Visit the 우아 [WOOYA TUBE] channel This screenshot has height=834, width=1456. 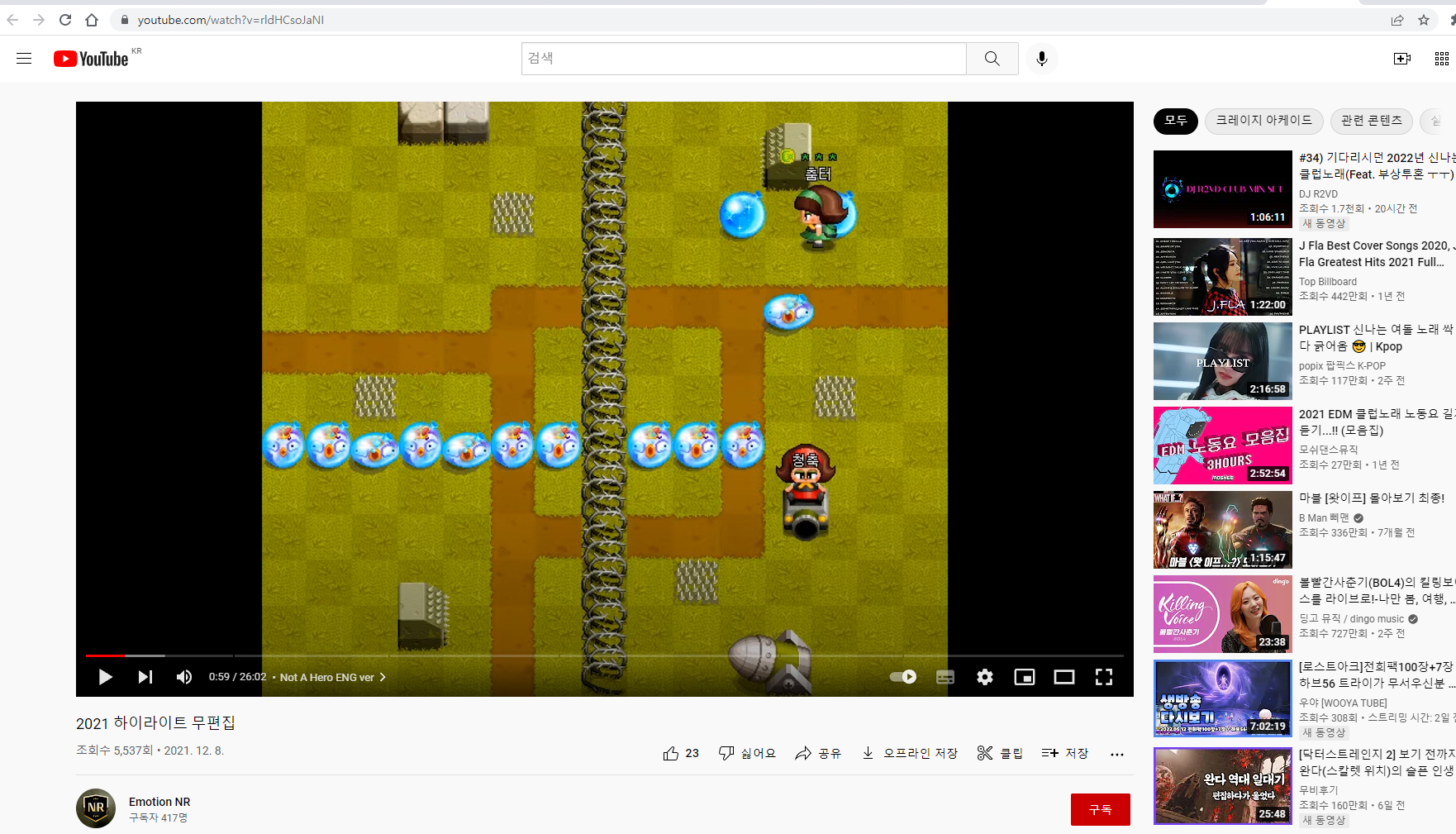point(1343,703)
